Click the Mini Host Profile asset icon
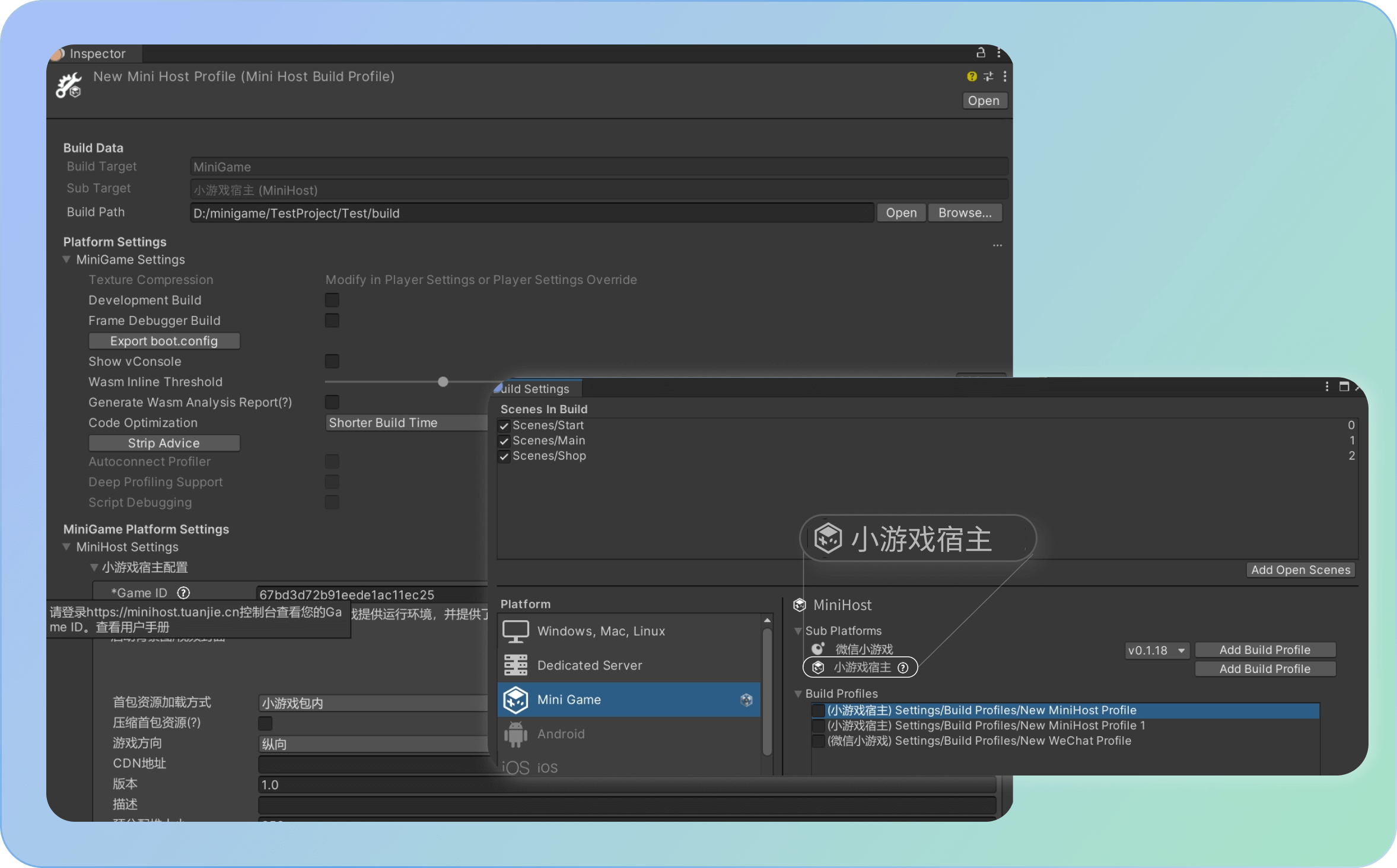This screenshot has height=868, width=1397. click(69, 85)
